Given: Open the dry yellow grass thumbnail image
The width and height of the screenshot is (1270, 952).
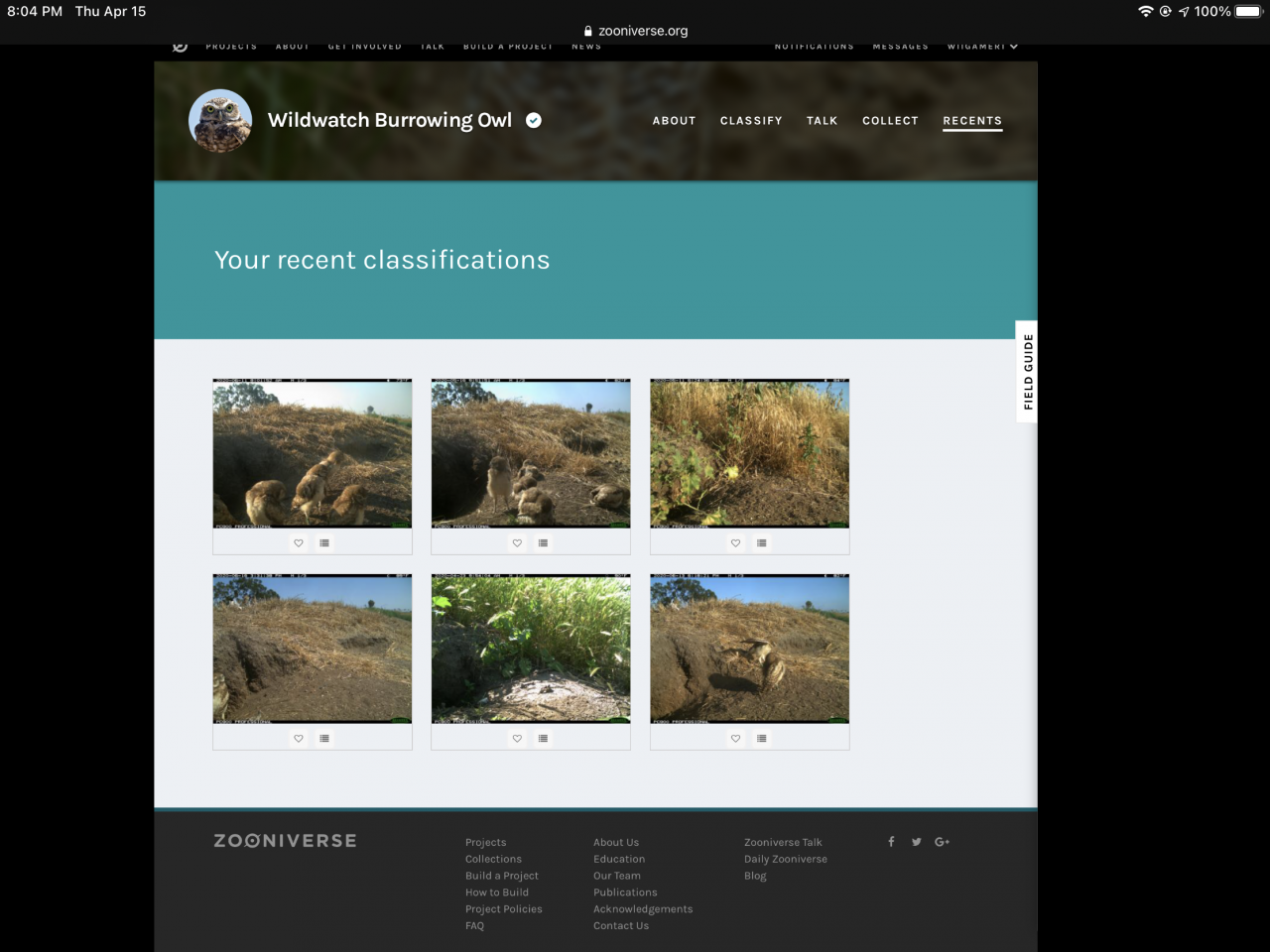Looking at the screenshot, I should 750,453.
